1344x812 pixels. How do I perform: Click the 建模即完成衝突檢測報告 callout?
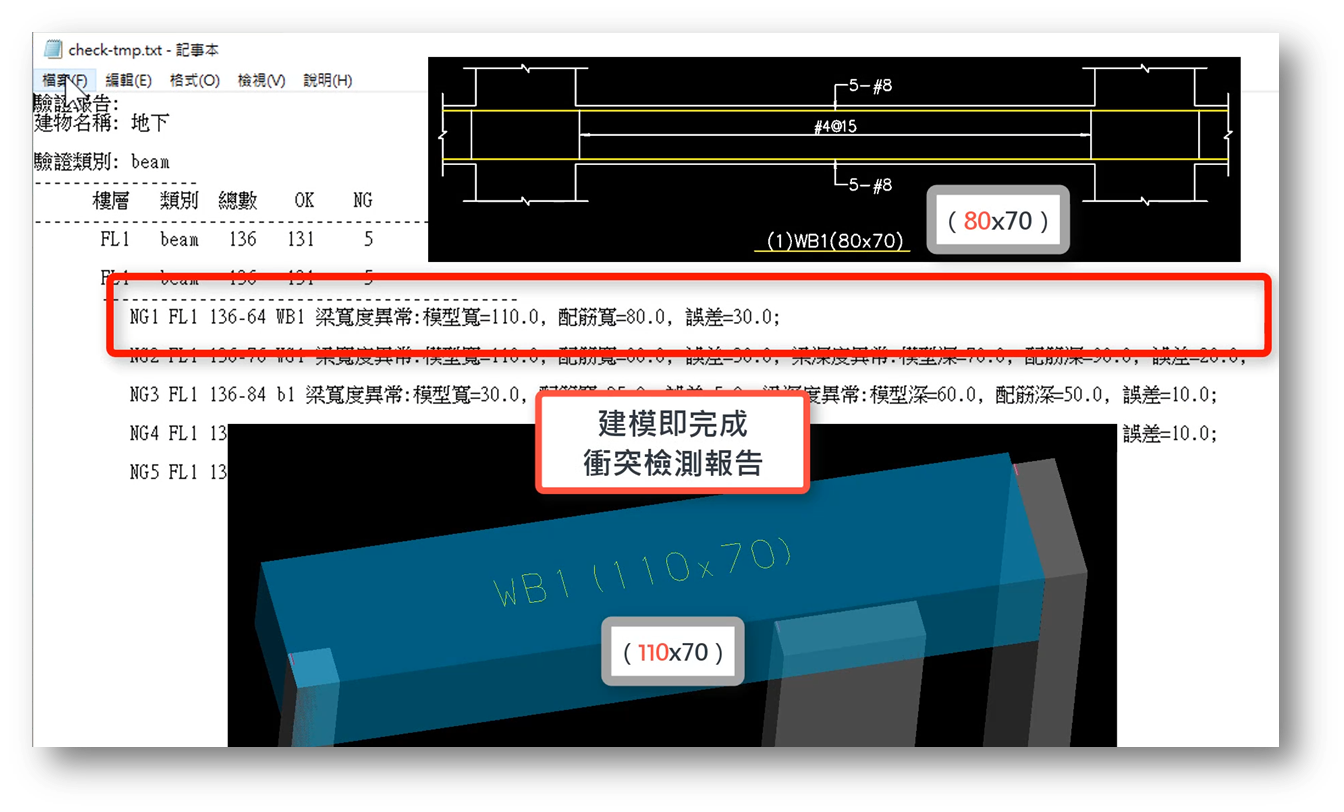tap(672, 443)
